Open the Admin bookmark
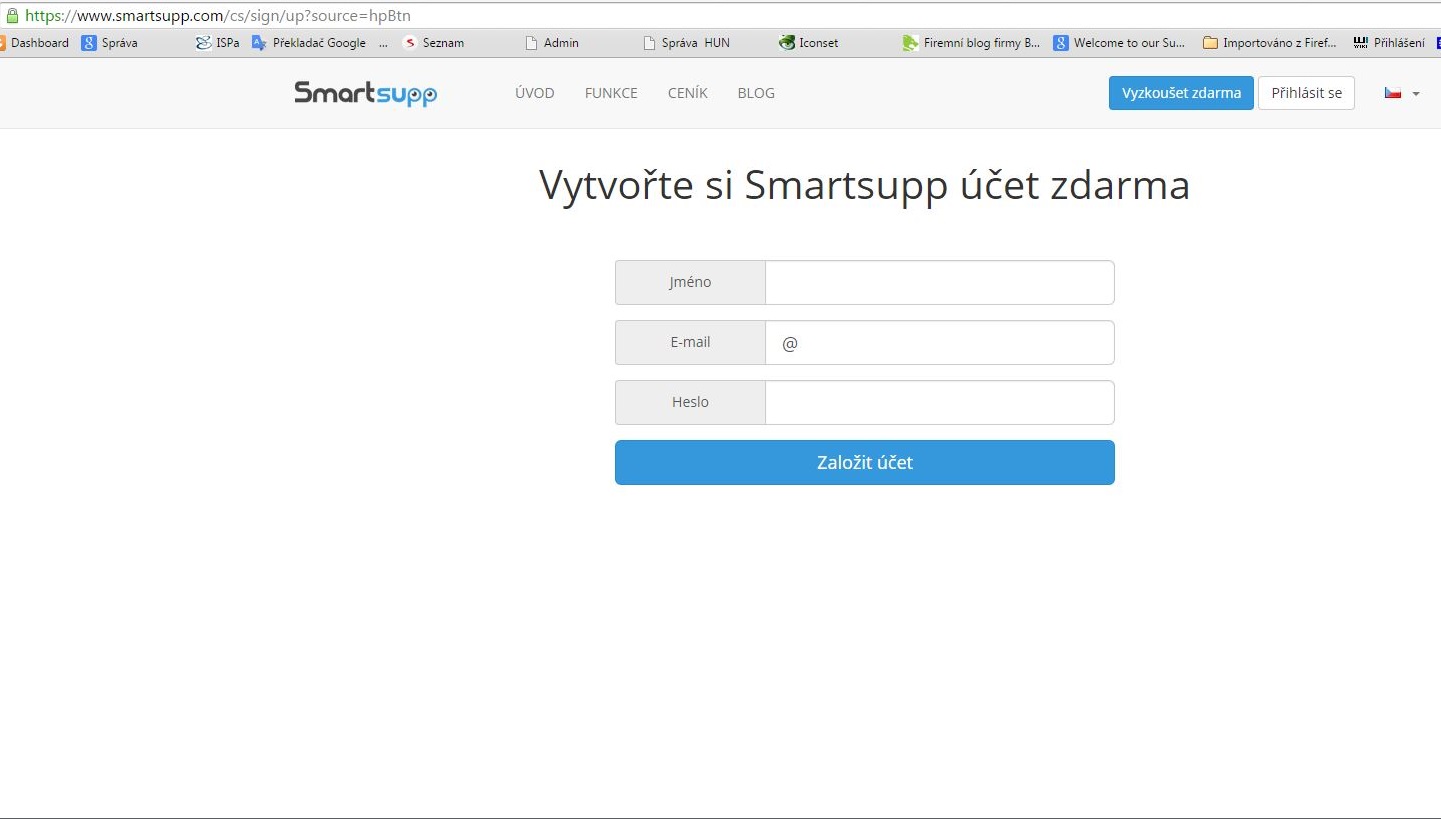Image resolution: width=1441 pixels, height=819 pixels. (552, 43)
